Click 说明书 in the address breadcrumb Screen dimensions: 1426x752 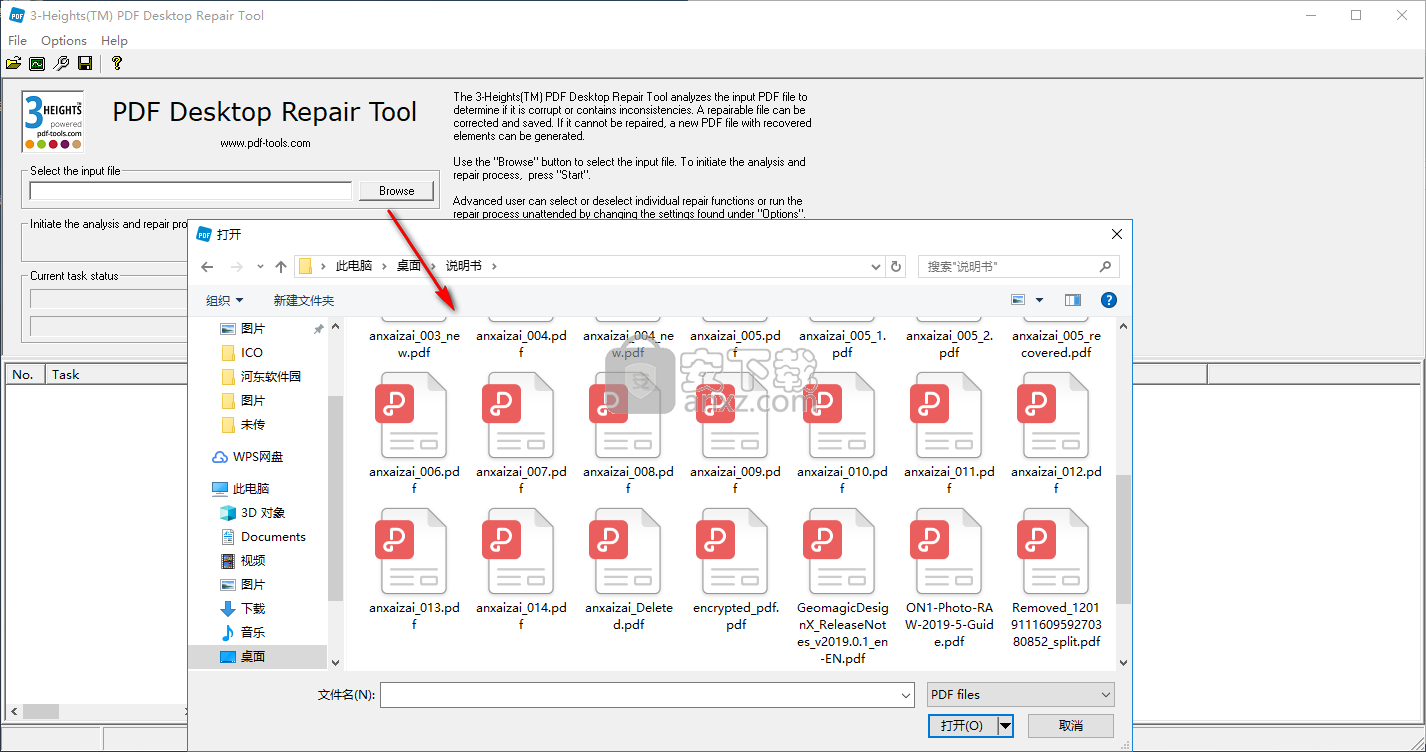(x=464, y=266)
